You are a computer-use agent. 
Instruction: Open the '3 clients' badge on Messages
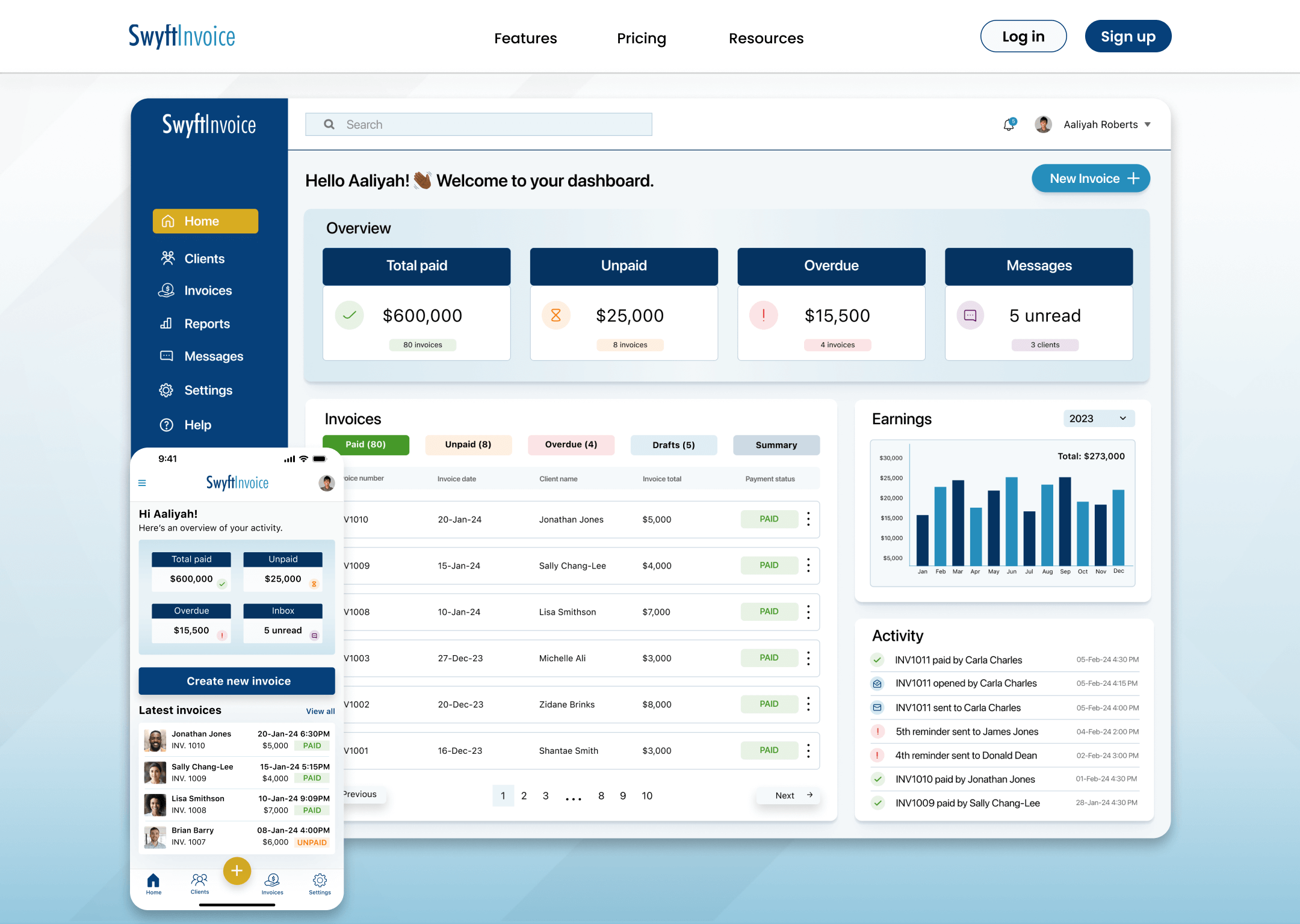(1045, 345)
